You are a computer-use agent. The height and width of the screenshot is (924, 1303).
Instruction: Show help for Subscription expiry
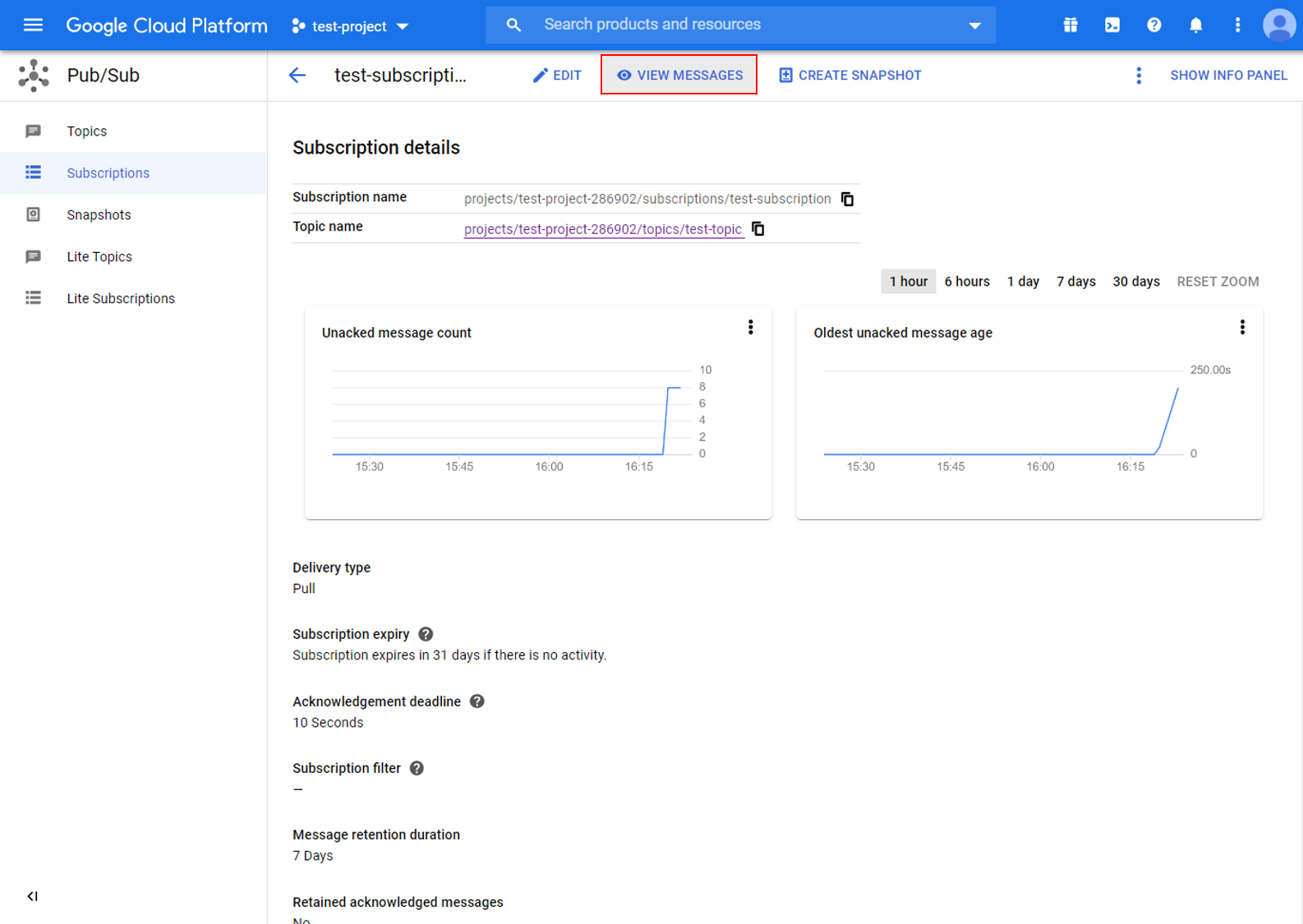point(426,634)
